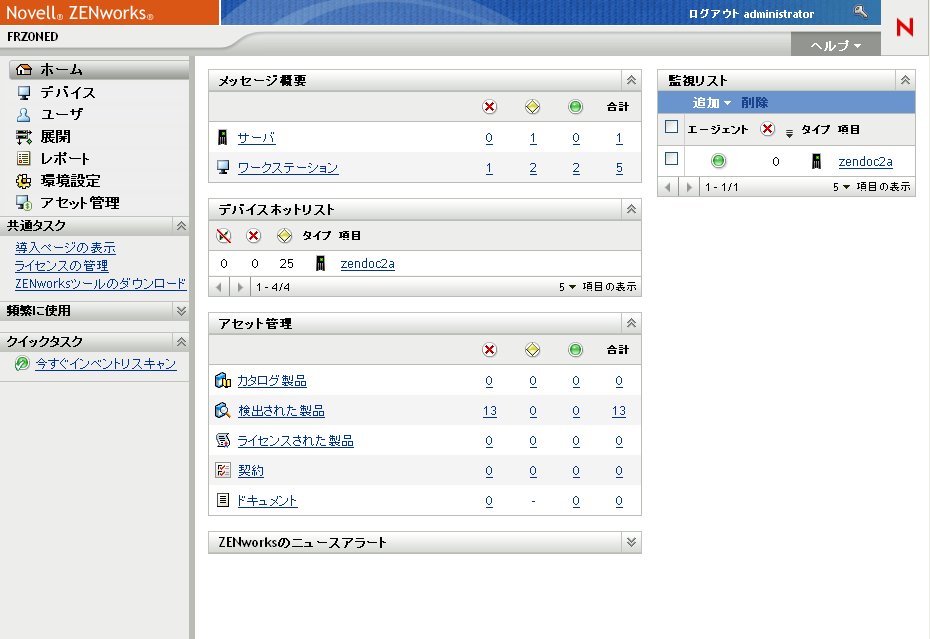The image size is (930, 639).
Task: Click the ログアウト administrator link
Action: tap(751, 14)
